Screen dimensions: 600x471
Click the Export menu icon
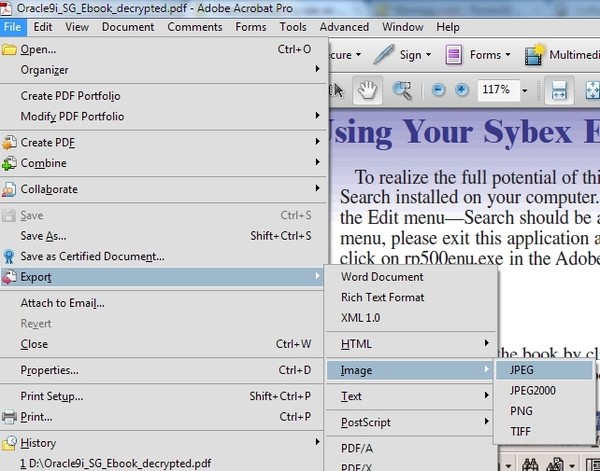click(x=9, y=277)
